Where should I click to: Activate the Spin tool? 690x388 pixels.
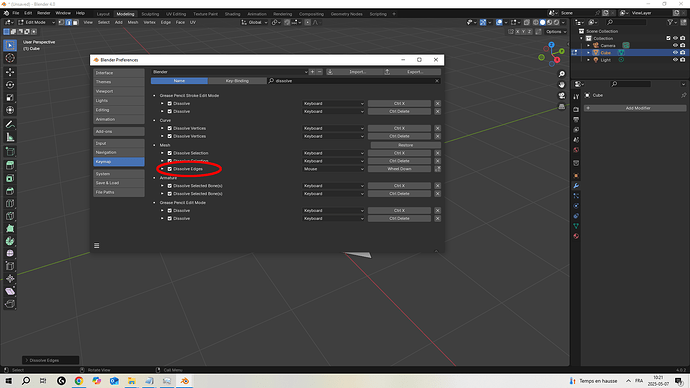click(x=10, y=241)
